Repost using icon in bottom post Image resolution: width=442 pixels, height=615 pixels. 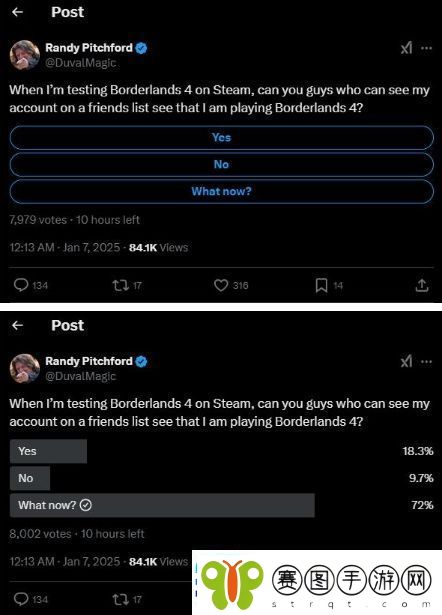coord(121,599)
